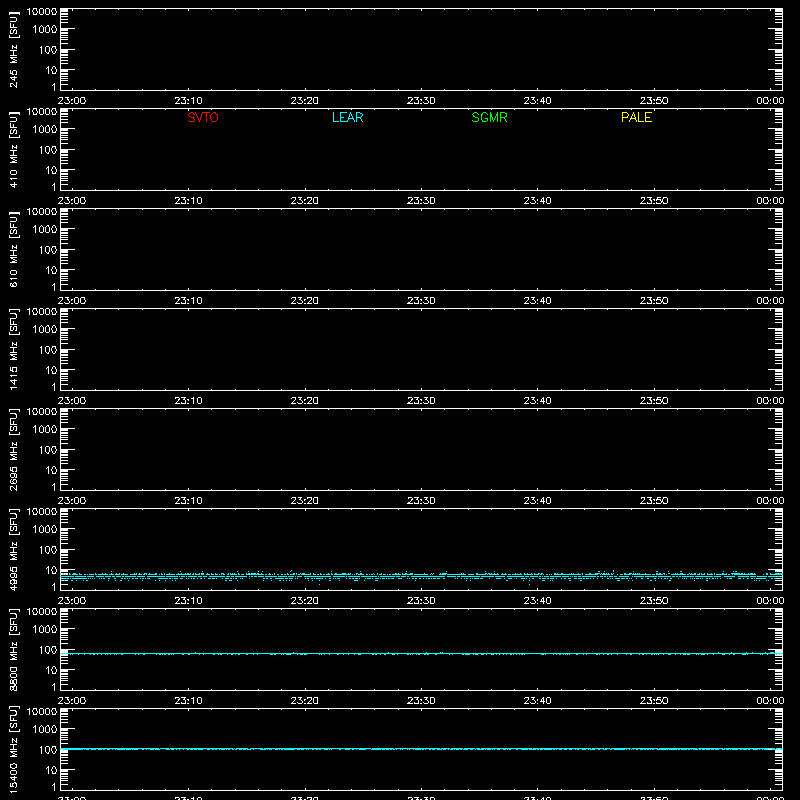Click 23:00 tick label under 1415 MHz panel
Screen dimensions: 800x800
point(72,401)
